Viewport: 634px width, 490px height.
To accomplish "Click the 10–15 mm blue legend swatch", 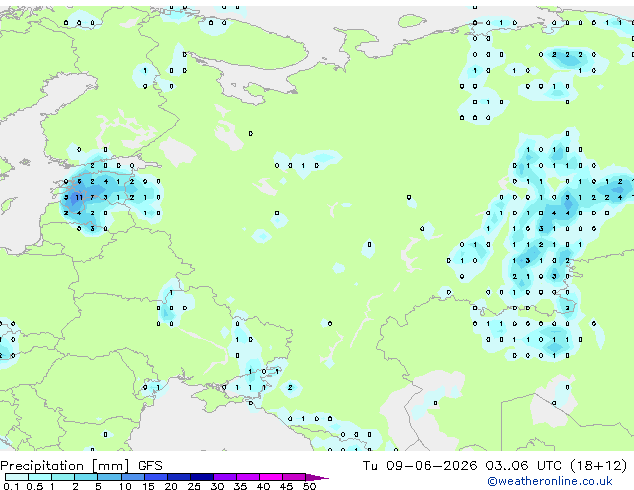I will [132, 477].
